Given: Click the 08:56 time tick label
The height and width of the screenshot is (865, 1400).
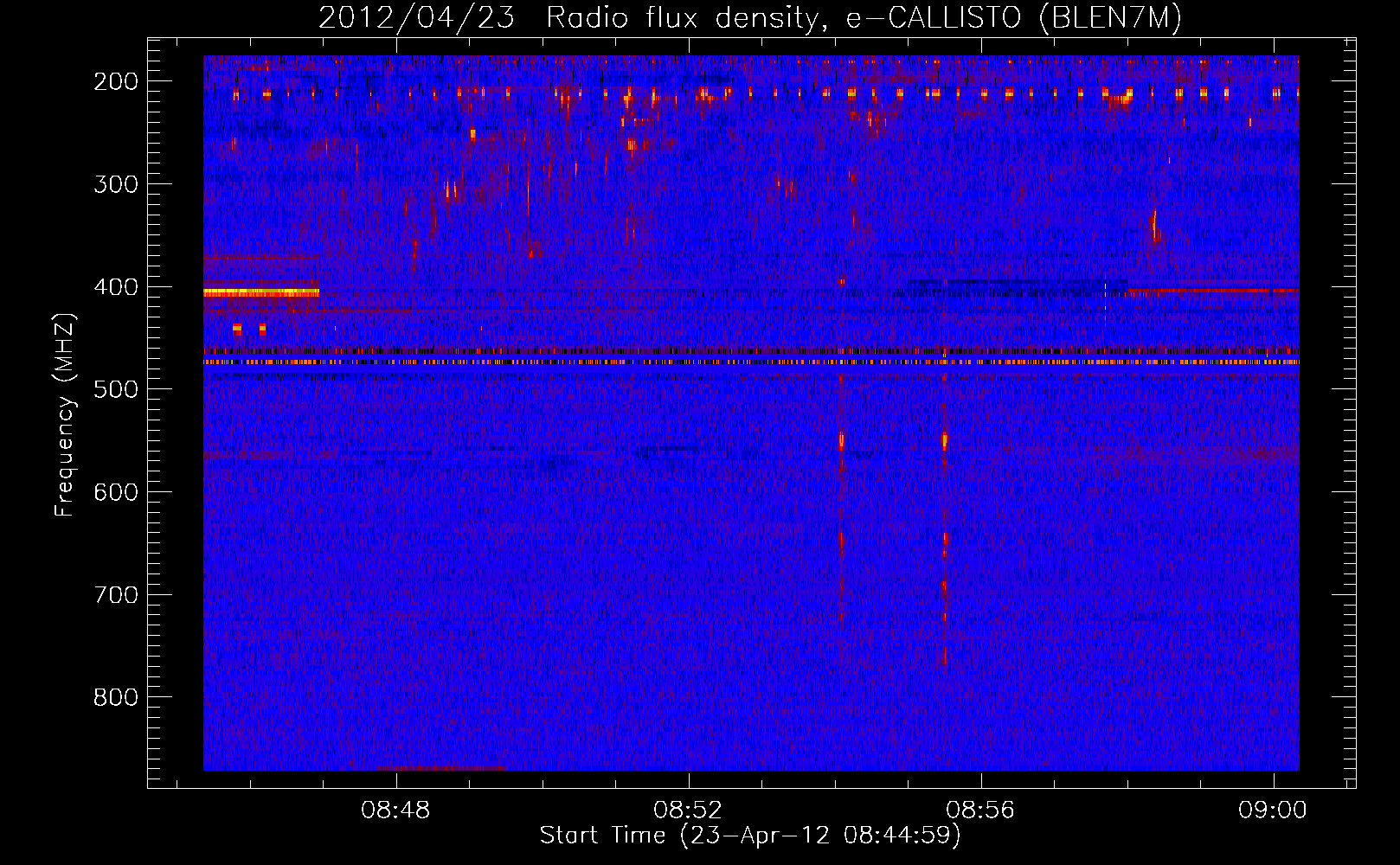Looking at the screenshot, I should (980, 811).
